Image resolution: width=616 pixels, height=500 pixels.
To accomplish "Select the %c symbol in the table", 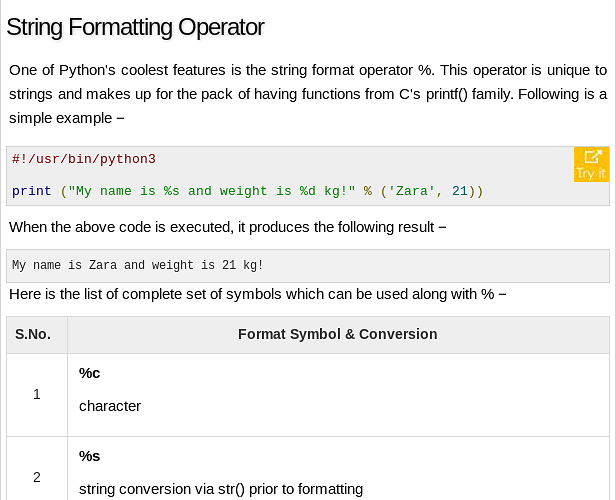I will 89,373.
